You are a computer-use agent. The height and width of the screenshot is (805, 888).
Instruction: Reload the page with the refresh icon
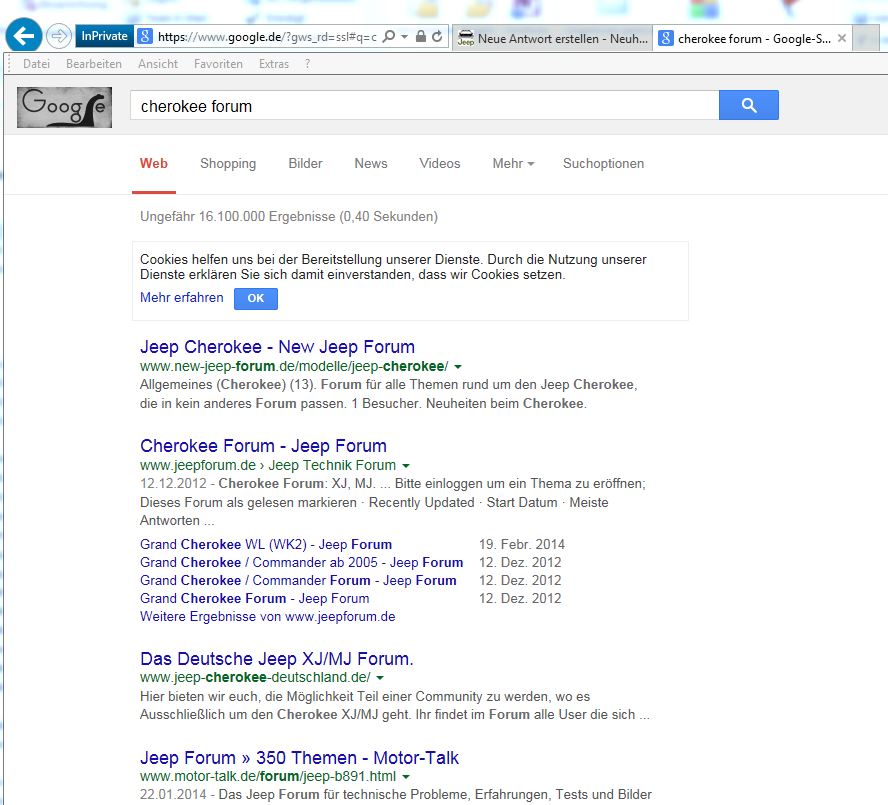click(x=437, y=37)
